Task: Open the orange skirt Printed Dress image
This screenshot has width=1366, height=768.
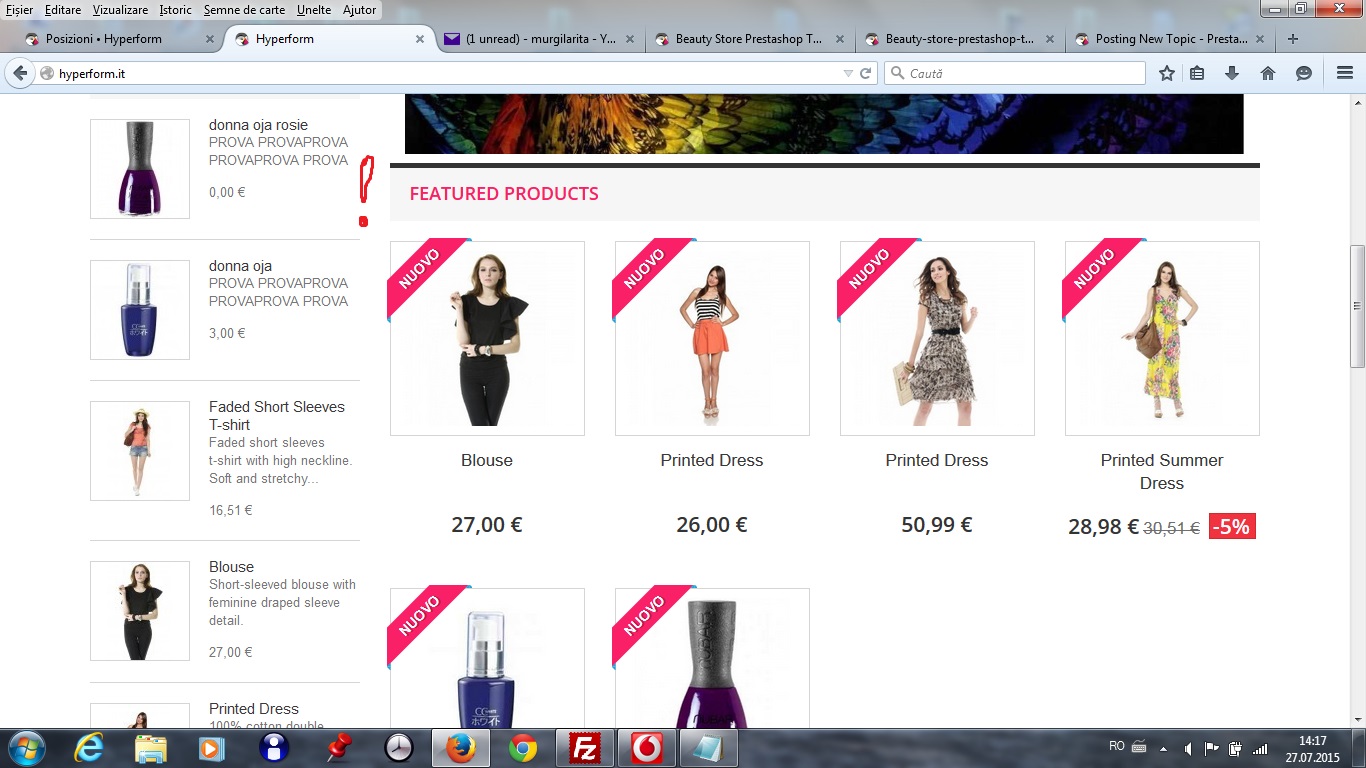Action: click(712, 338)
